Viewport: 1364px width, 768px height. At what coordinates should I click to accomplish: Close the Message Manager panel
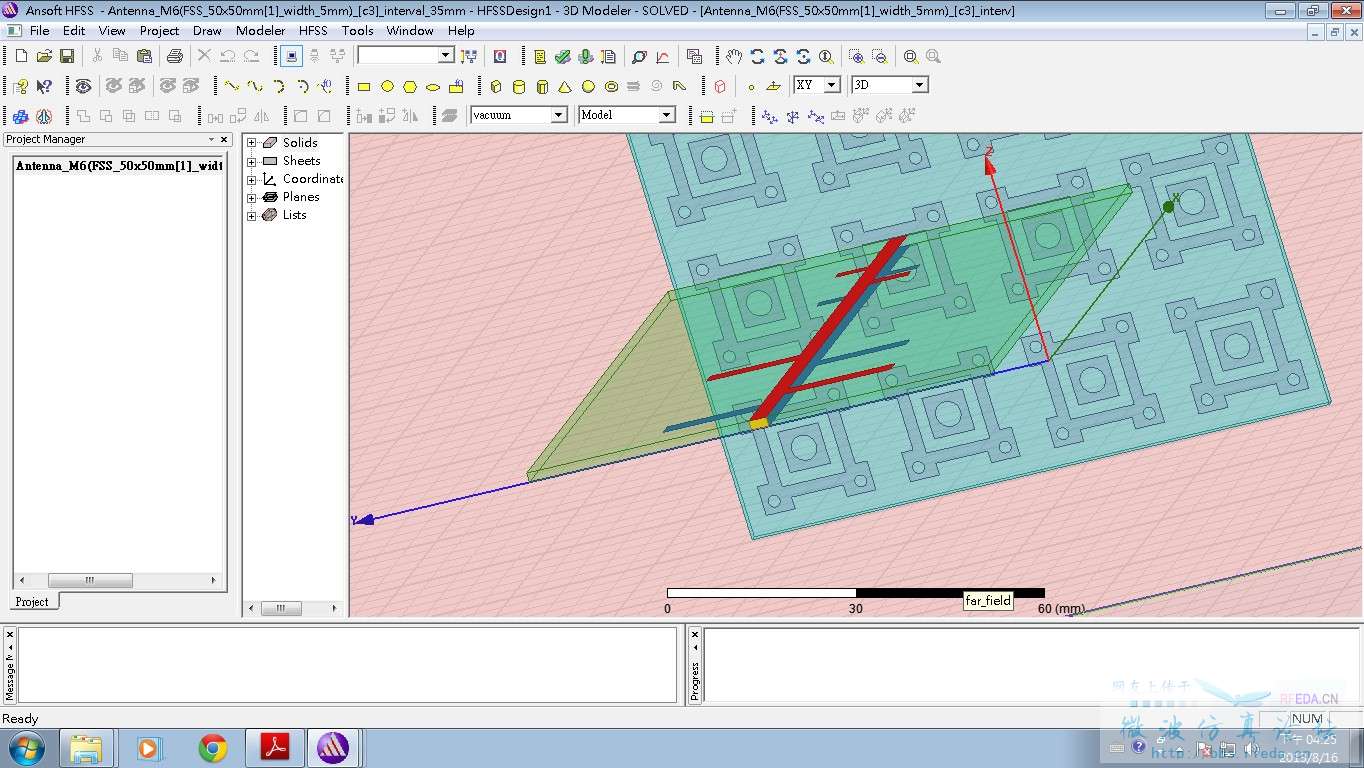pyautogui.click(x=10, y=634)
